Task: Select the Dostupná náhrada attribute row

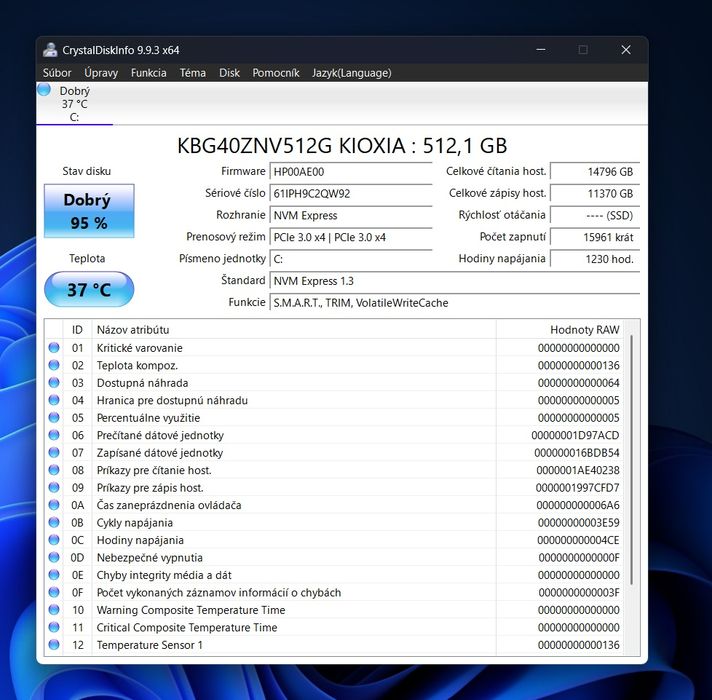Action: (334, 383)
